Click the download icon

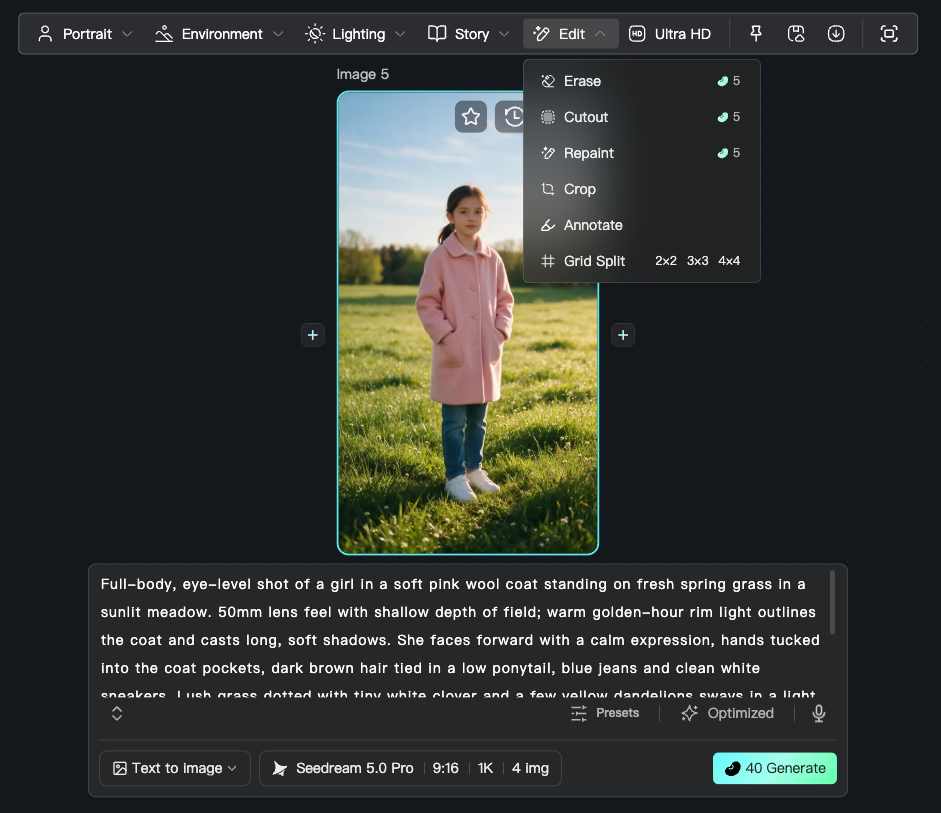[x=836, y=34]
